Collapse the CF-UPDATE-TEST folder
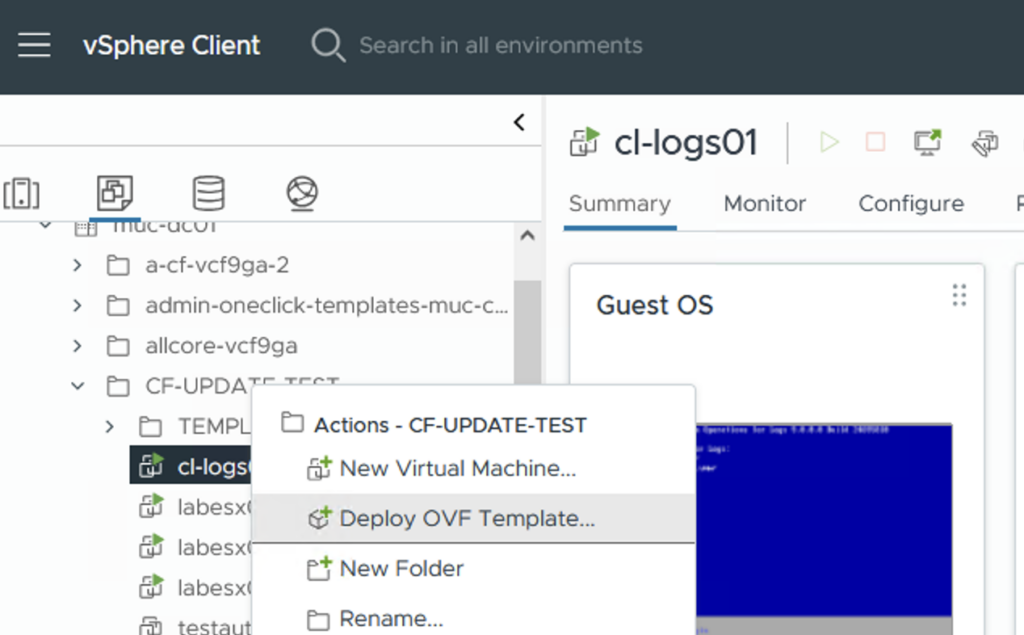This screenshot has height=635, width=1024. click(x=78, y=386)
